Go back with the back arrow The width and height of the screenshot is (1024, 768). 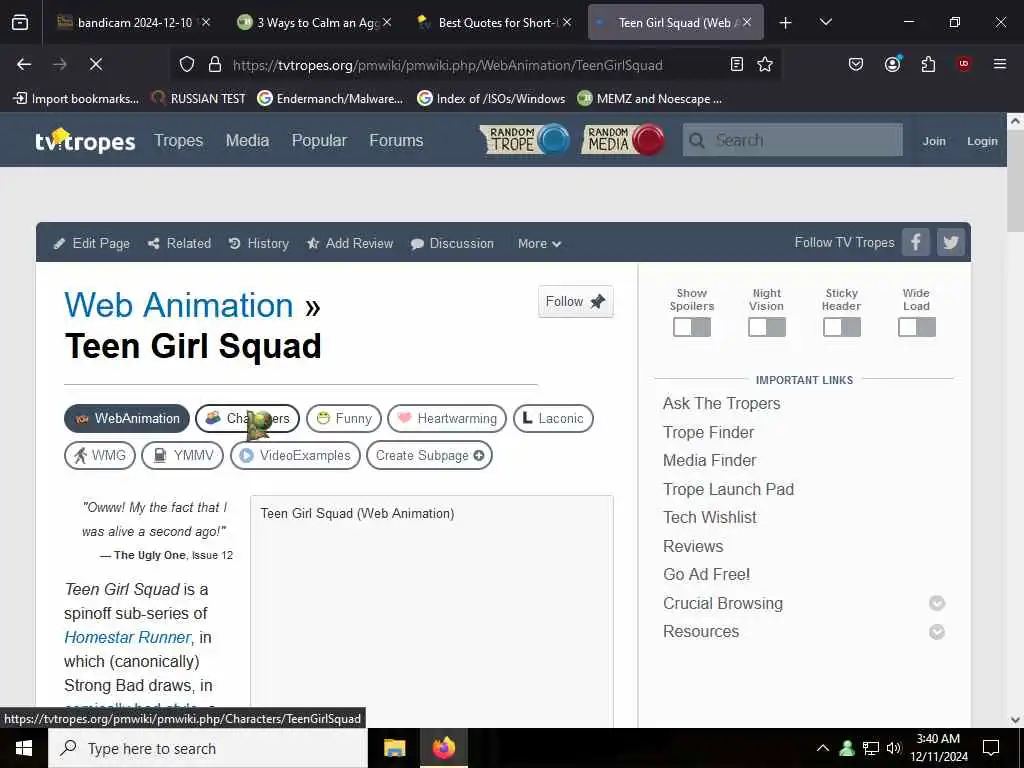pos(24,64)
